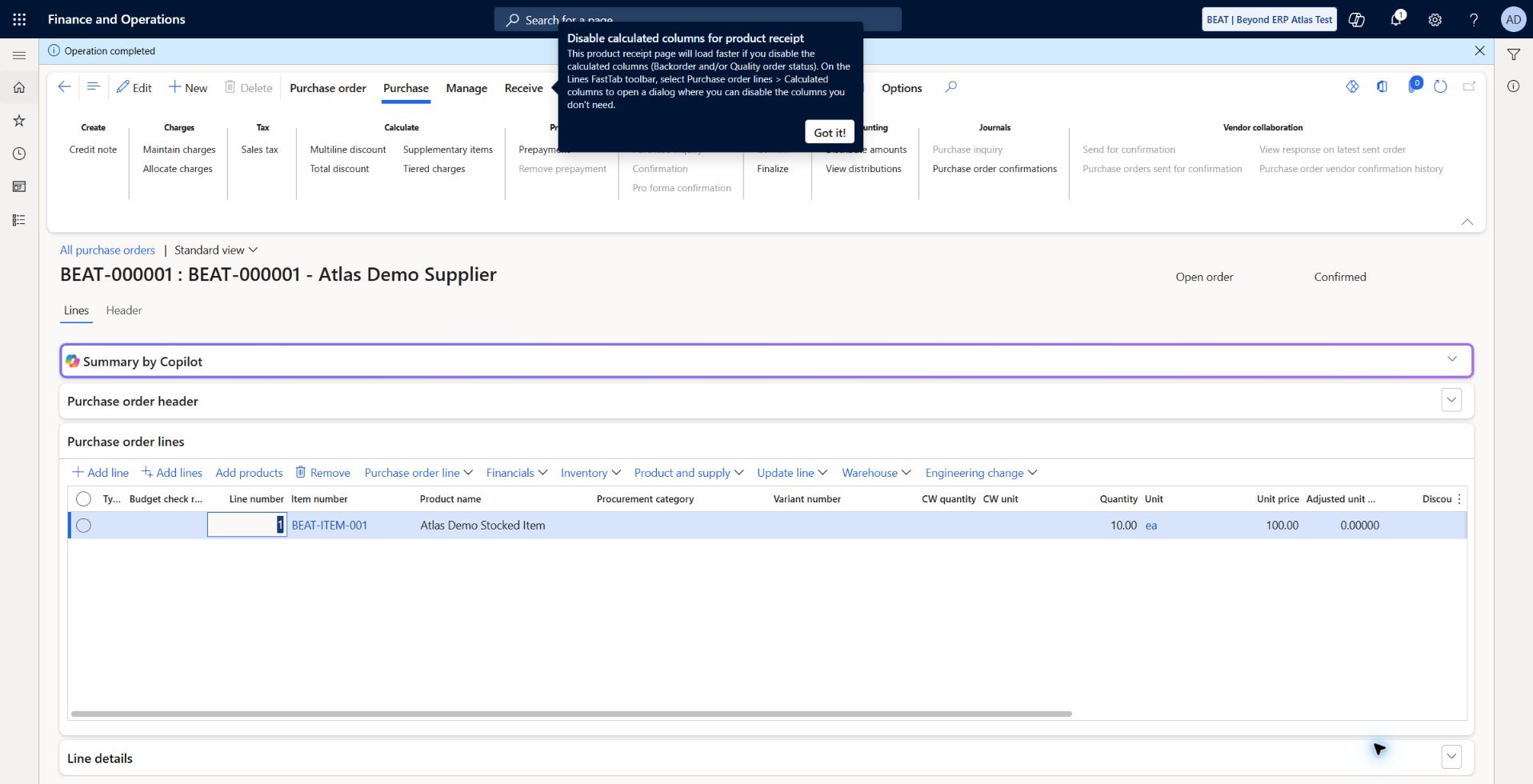Open the related information info icon

click(x=1514, y=86)
